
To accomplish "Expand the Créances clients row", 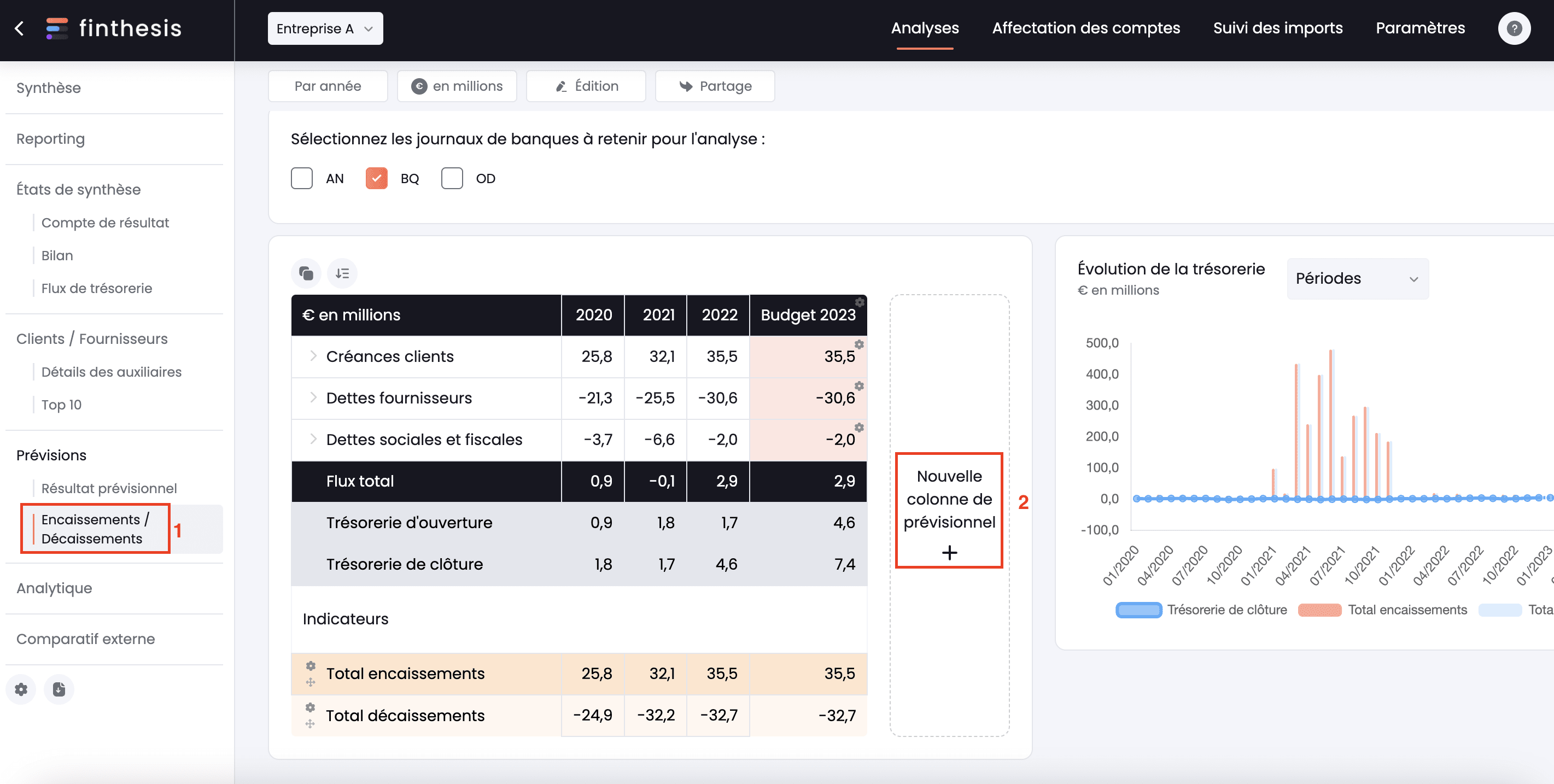I will coord(314,356).
